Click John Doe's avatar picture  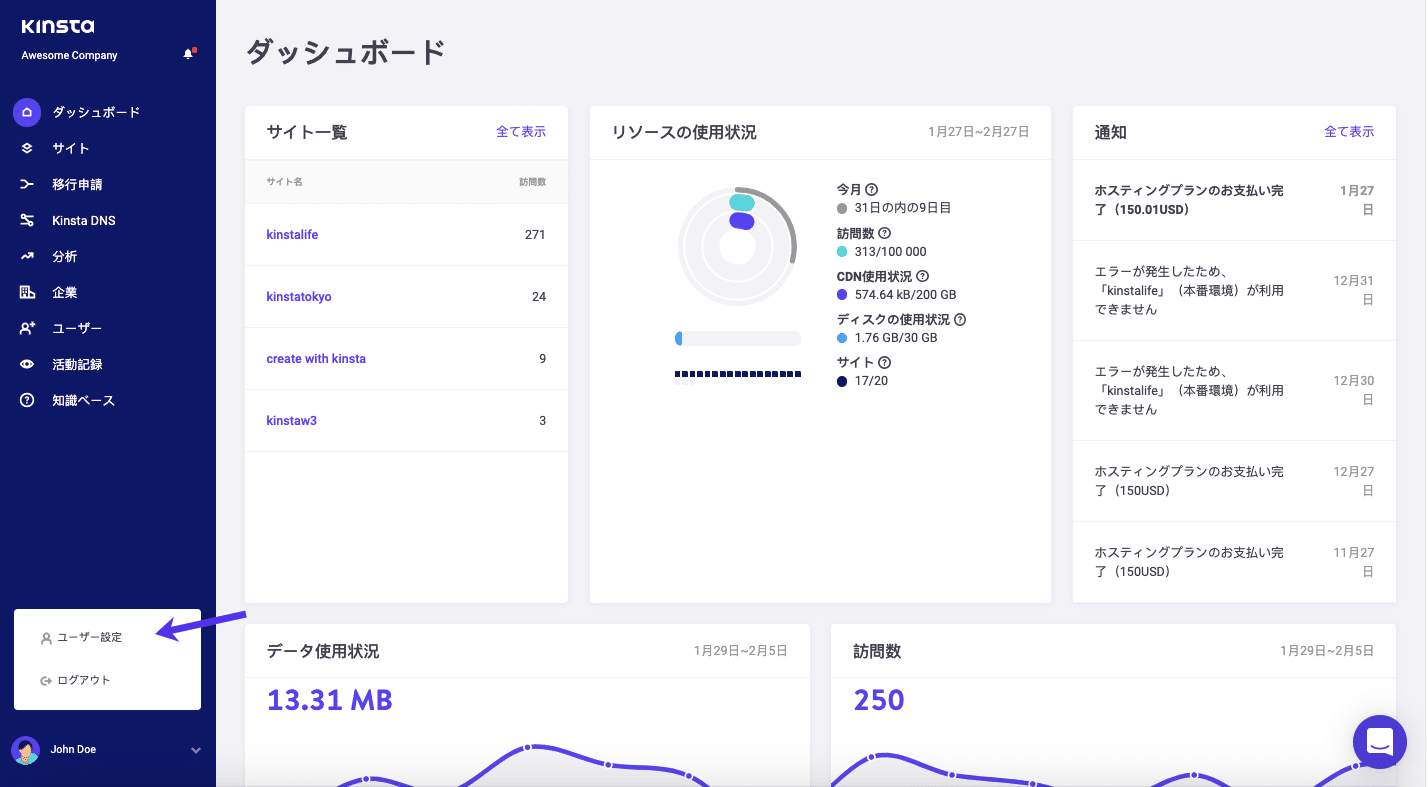26,750
